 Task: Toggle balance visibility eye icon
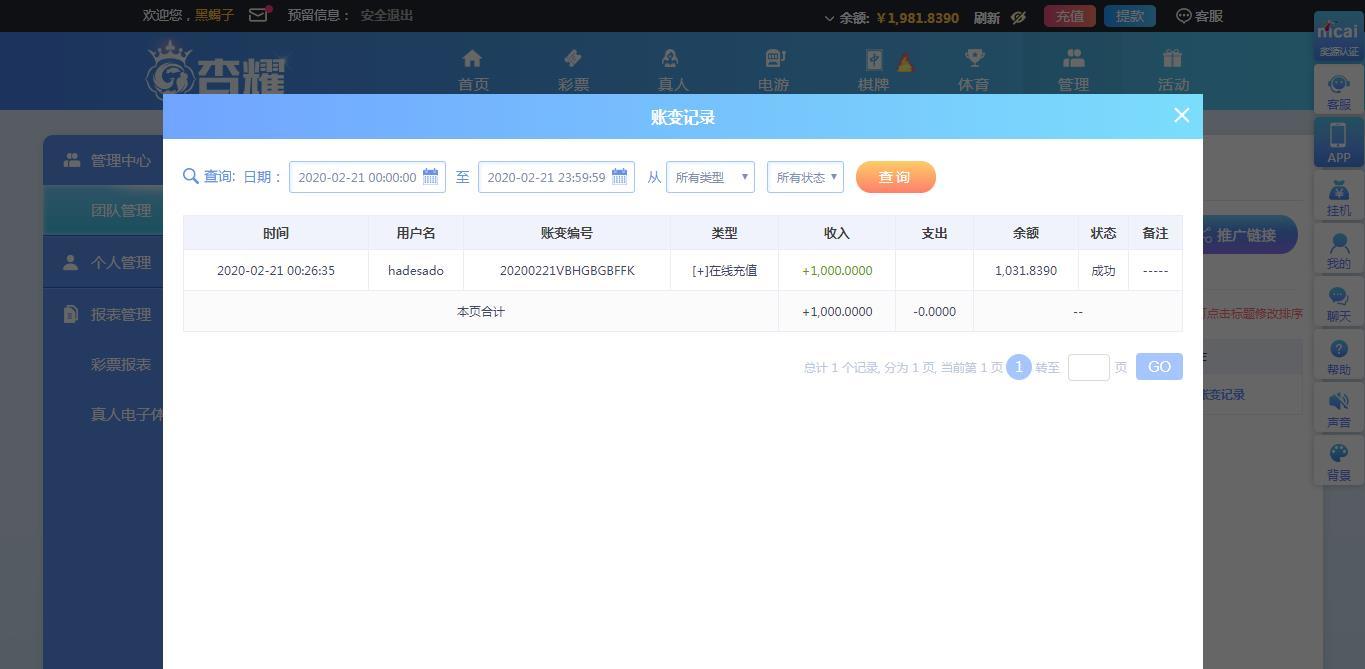click(x=1018, y=17)
